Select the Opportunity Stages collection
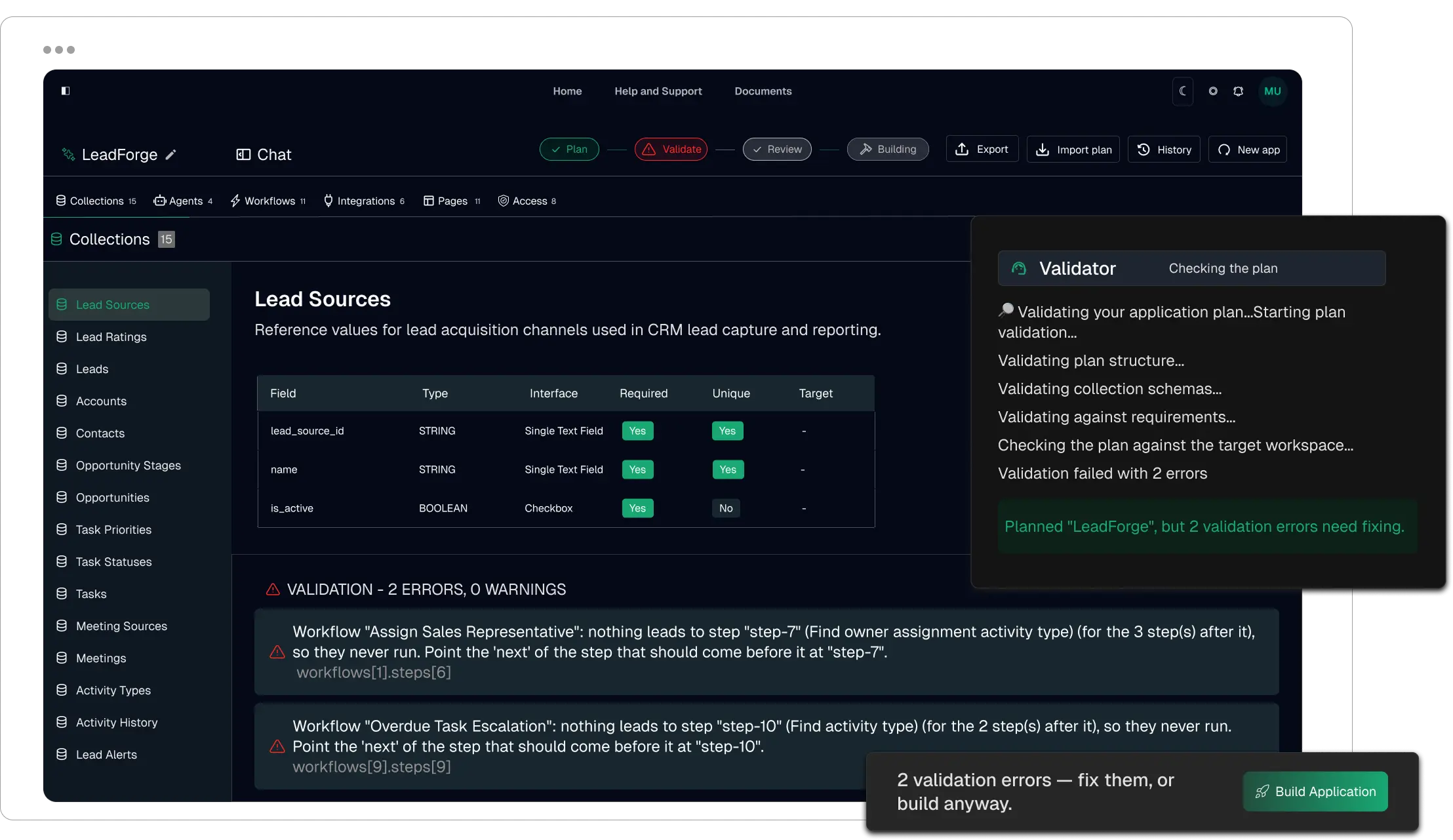Image resolution: width=1453 pixels, height=840 pixels. click(129, 466)
